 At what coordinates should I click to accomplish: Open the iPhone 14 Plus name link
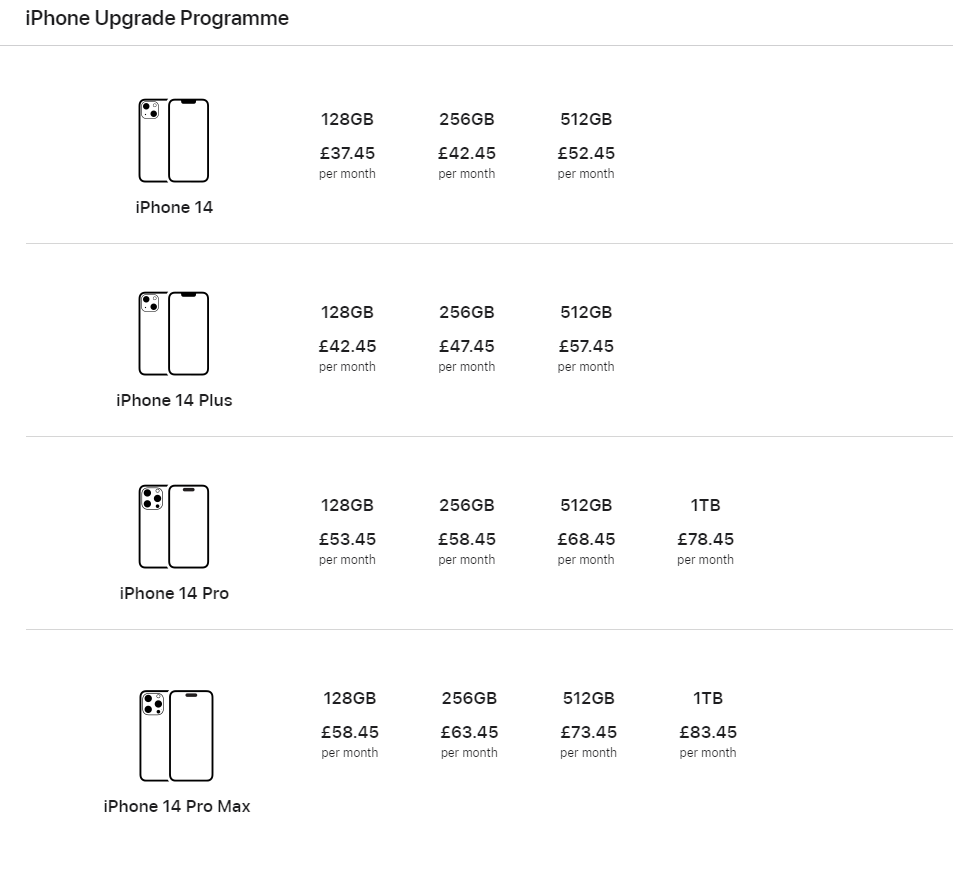174,400
